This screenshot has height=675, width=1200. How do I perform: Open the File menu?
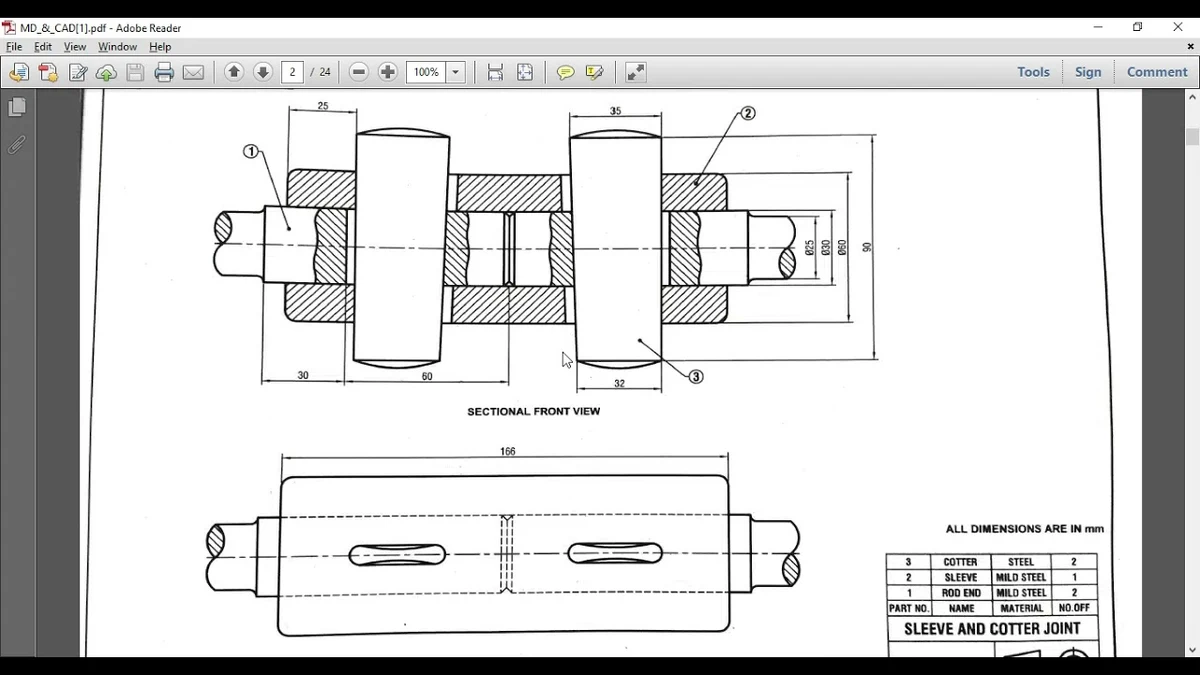[14, 47]
